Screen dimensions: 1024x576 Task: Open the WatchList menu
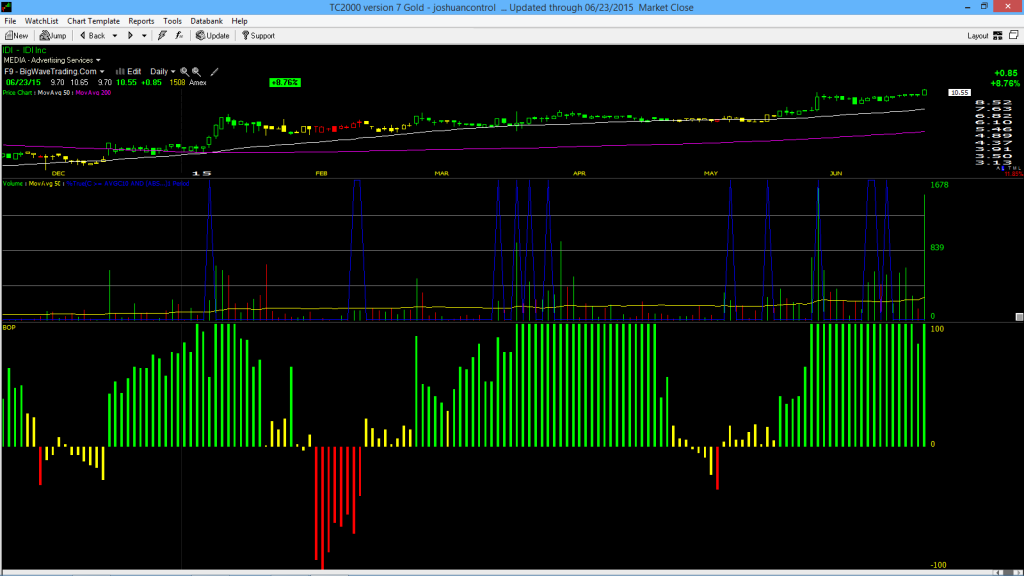tap(41, 21)
